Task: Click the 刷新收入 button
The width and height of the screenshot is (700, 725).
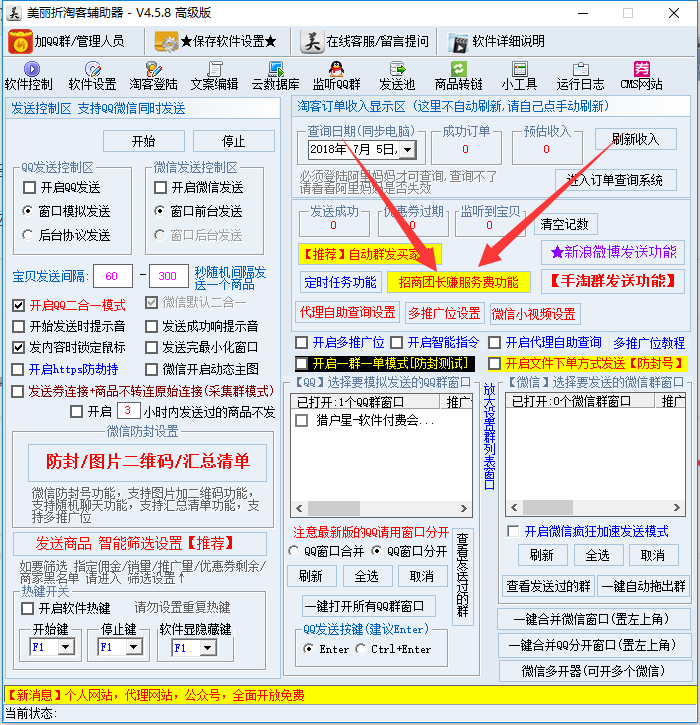Action: (636, 139)
